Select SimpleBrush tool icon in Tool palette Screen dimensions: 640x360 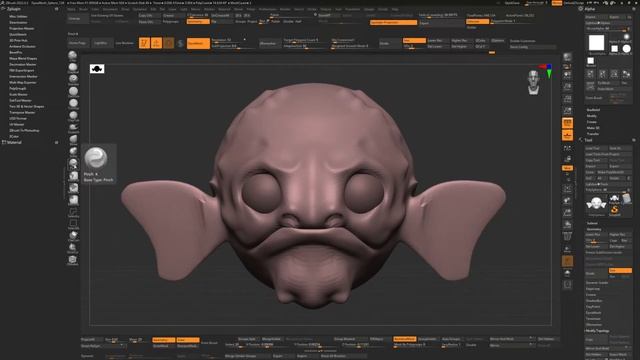[614, 210]
